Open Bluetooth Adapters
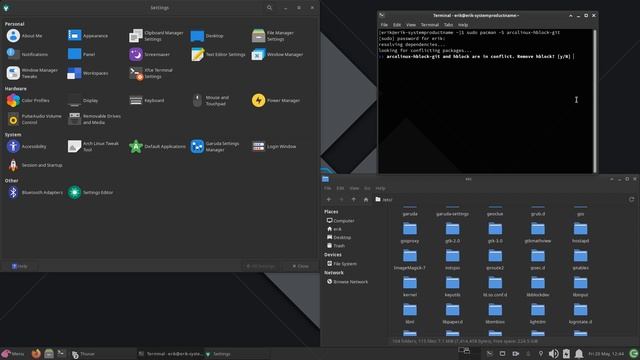The height and width of the screenshot is (360, 640). coord(35,192)
